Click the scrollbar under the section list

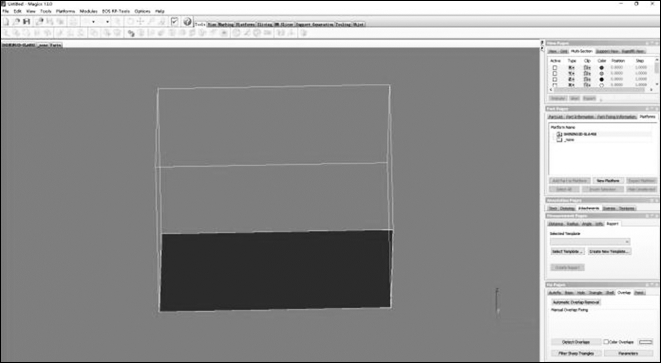click(x=602, y=90)
